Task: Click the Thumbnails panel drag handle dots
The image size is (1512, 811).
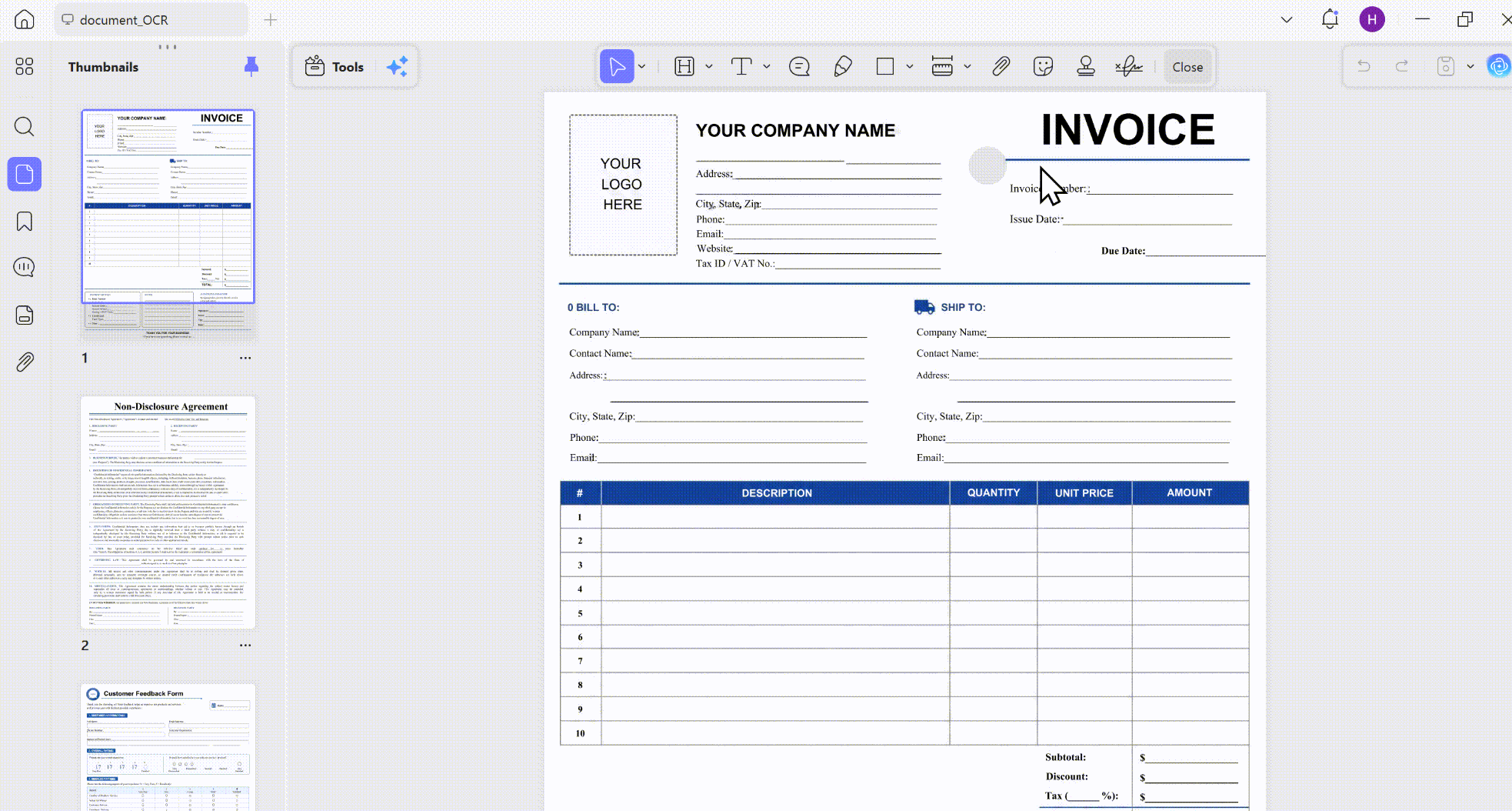Action: tap(168, 47)
